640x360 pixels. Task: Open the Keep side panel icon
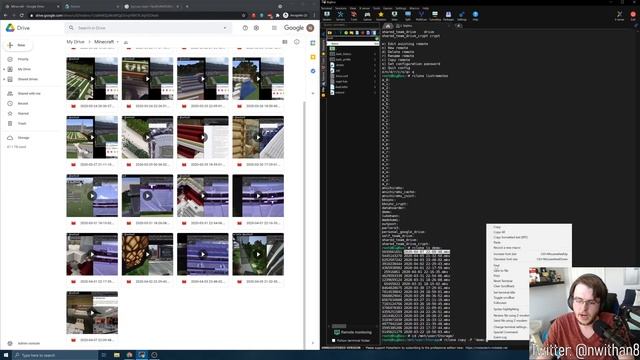click(x=313, y=57)
